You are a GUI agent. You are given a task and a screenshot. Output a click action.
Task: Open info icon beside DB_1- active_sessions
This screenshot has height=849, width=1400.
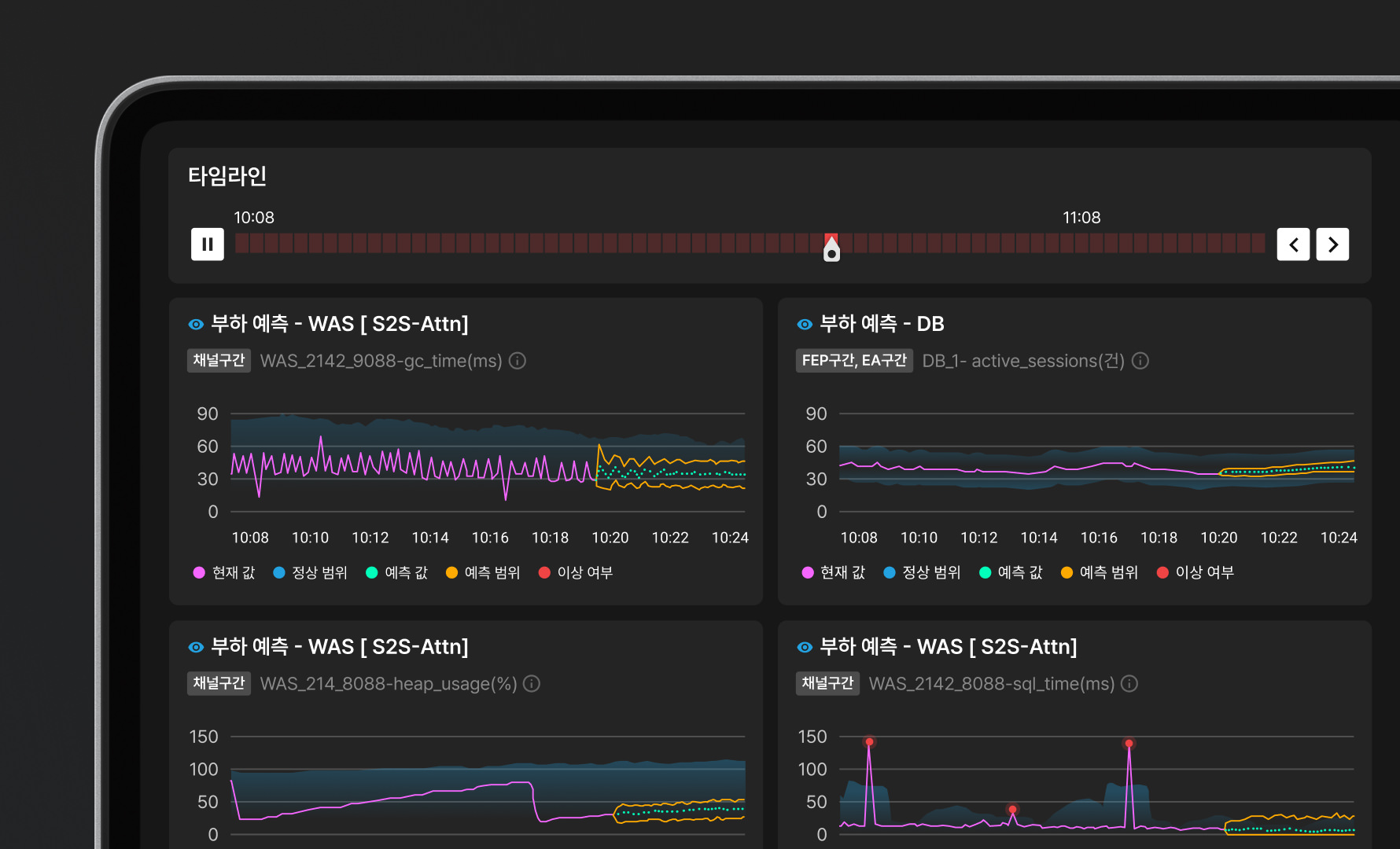click(x=1140, y=361)
